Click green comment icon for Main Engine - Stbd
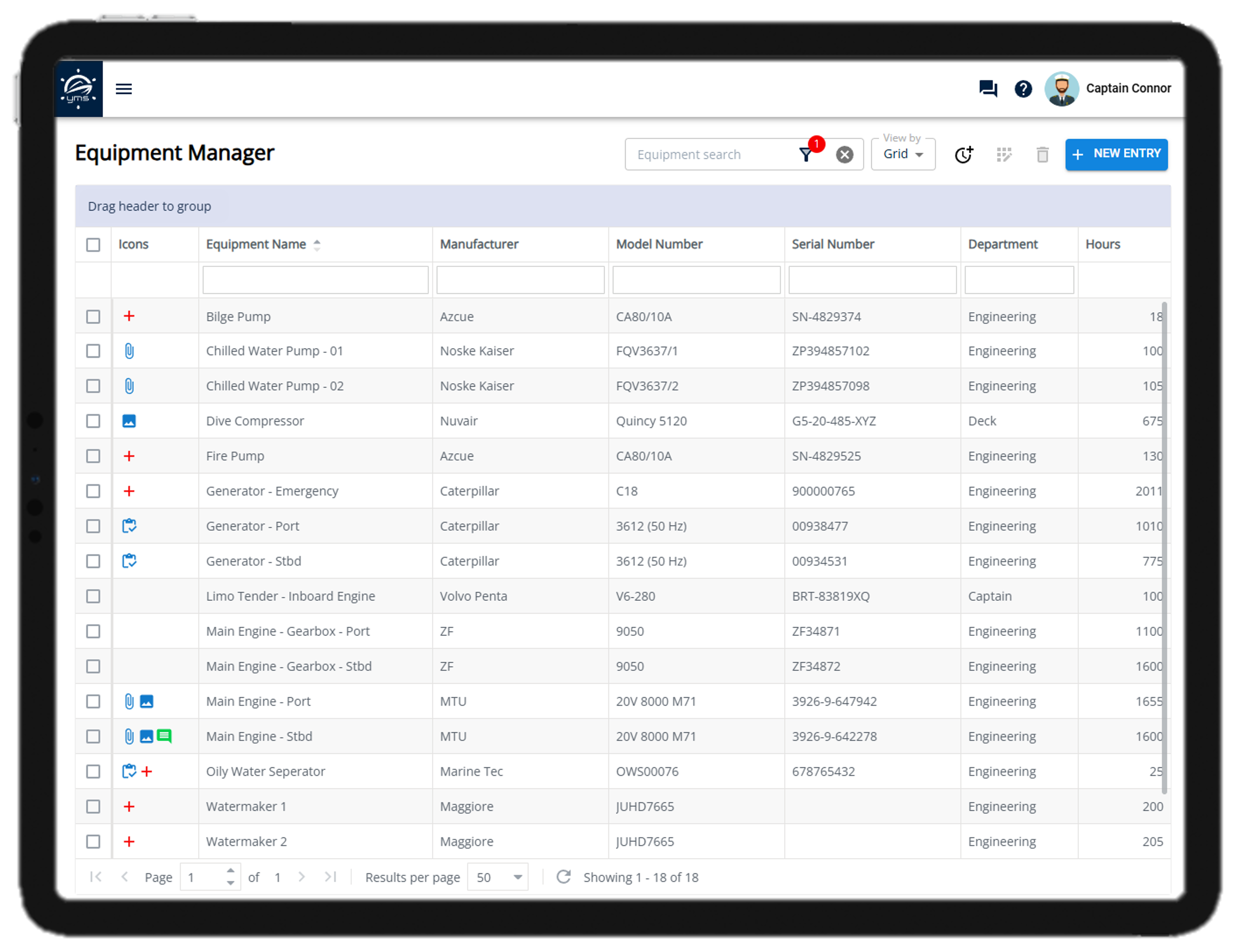Screen dimensions: 1238x952 tap(164, 736)
